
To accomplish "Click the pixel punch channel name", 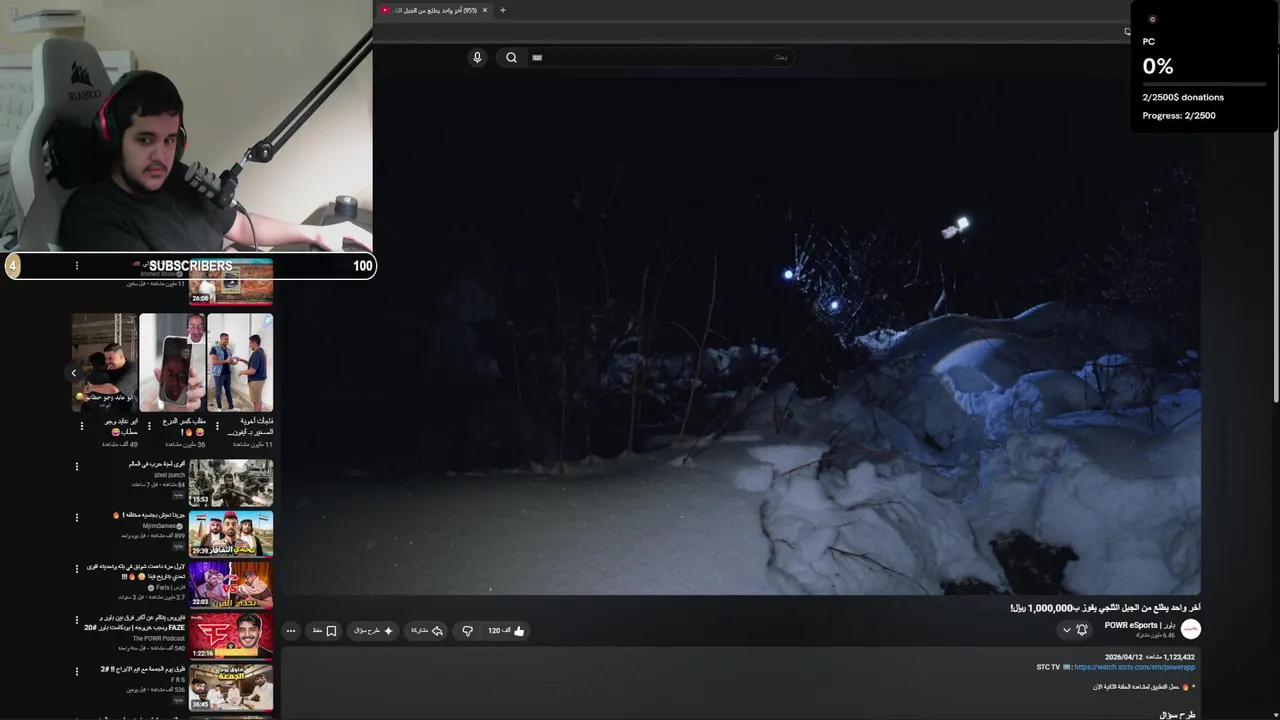I will tap(169, 475).
